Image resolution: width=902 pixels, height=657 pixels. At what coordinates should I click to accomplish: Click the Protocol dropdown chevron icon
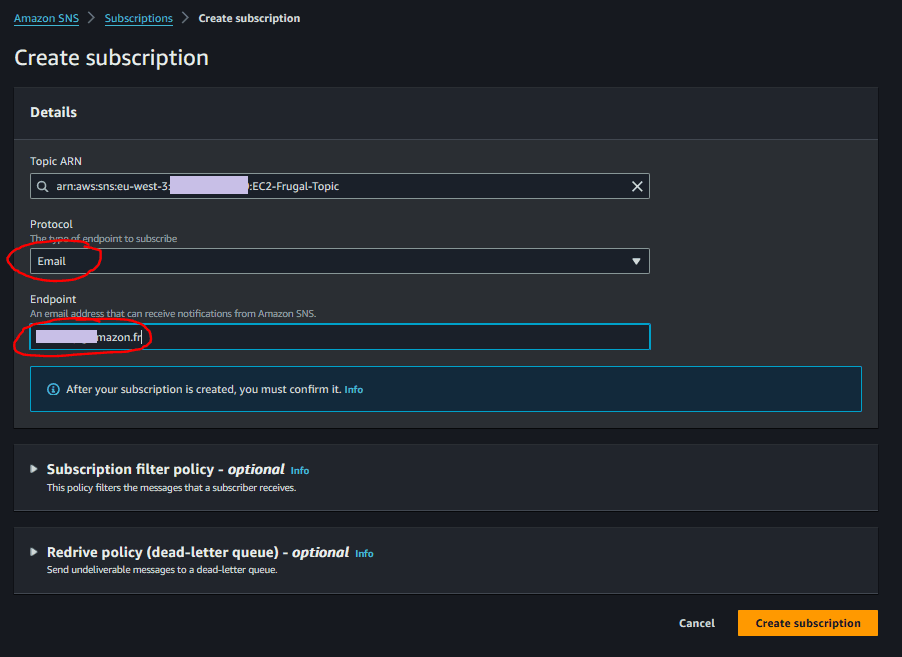click(636, 260)
